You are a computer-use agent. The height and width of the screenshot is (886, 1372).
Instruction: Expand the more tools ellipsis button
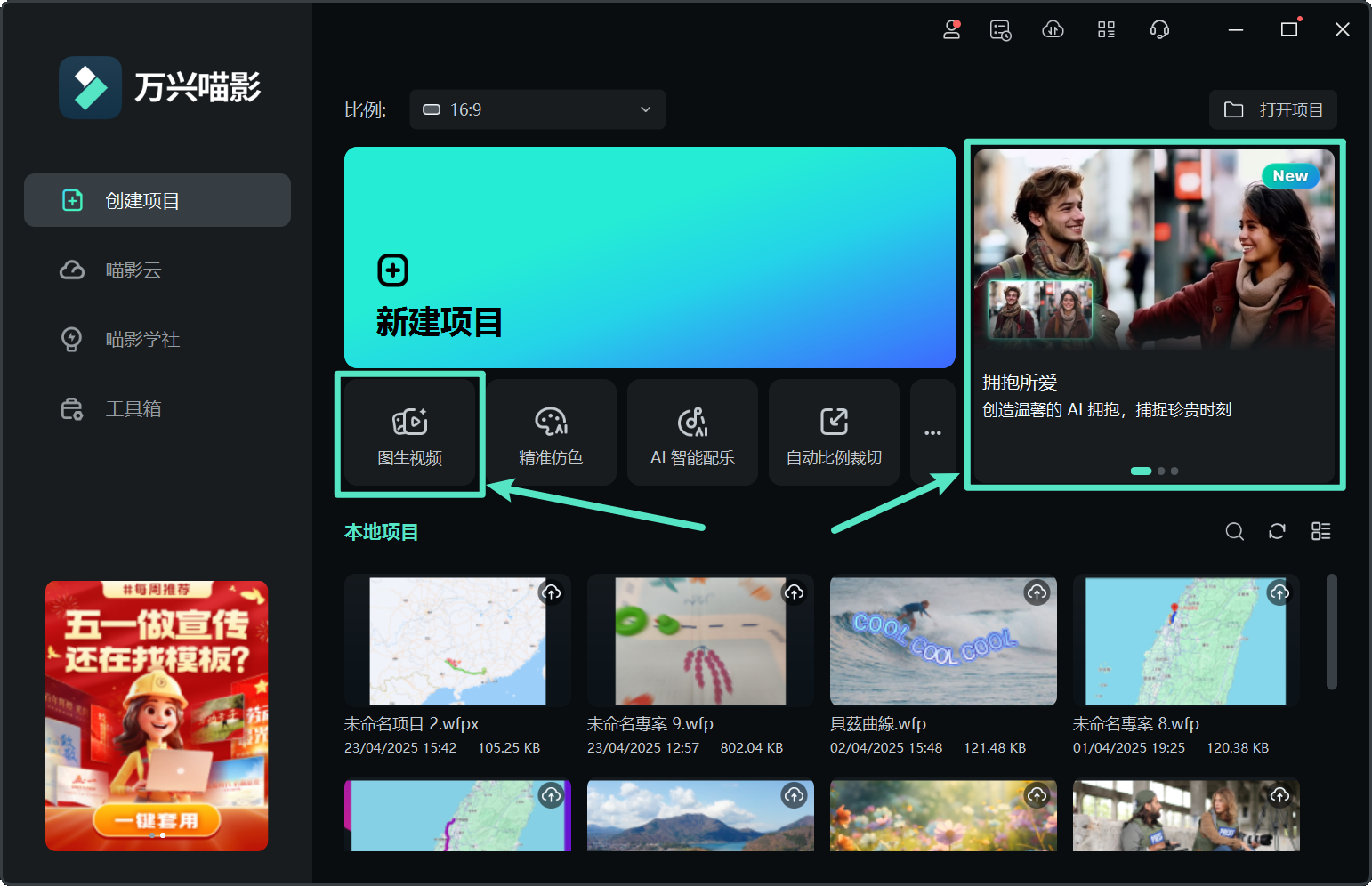click(x=932, y=433)
